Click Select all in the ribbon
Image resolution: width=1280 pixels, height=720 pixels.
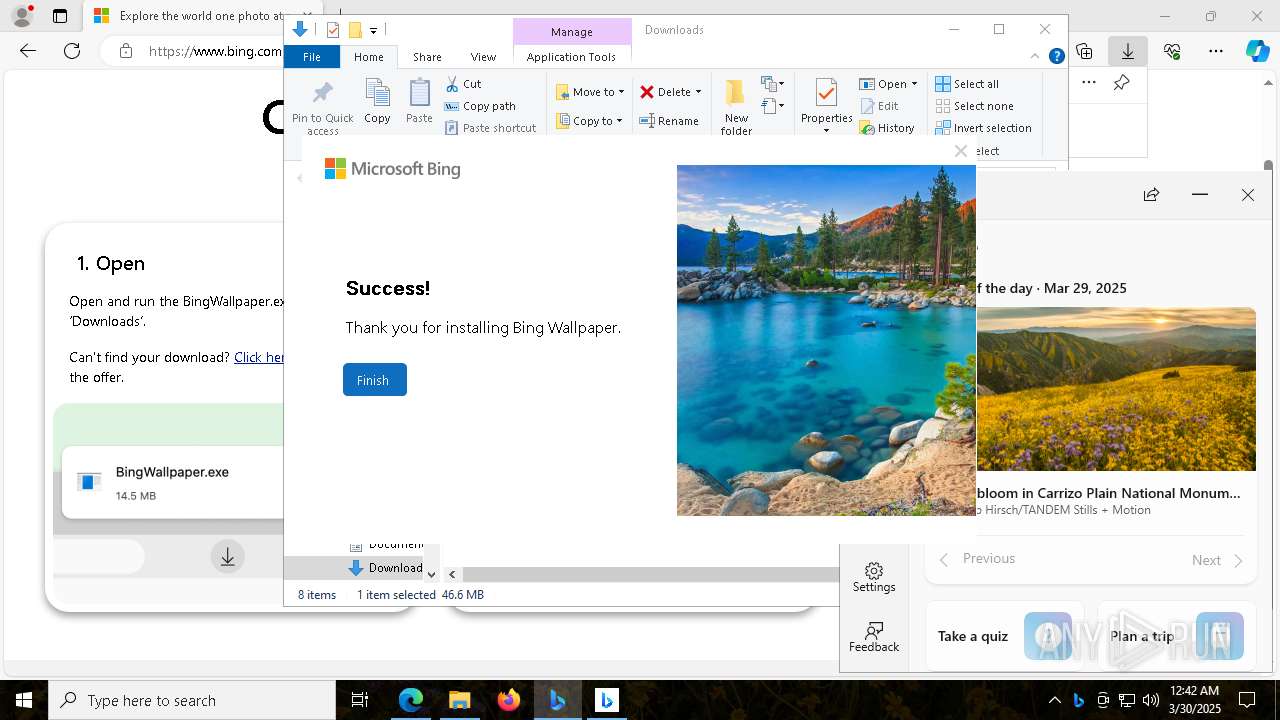point(967,84)
